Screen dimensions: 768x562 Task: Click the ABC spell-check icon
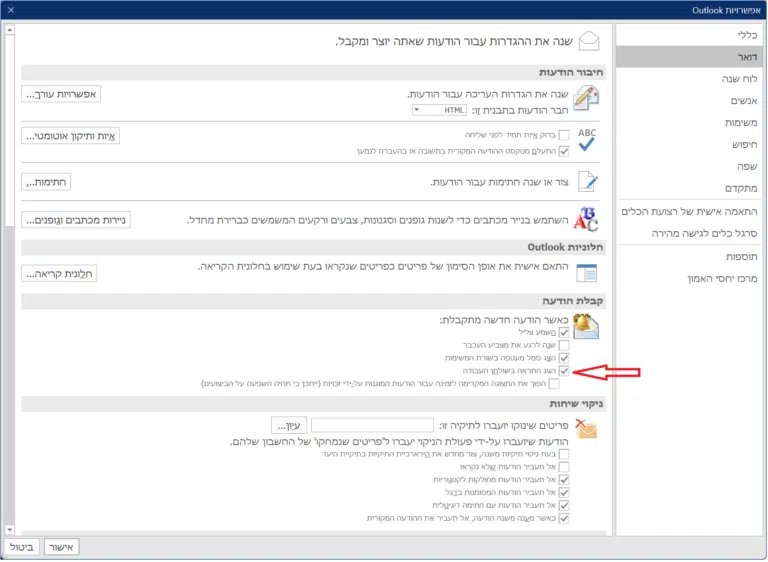587,140
